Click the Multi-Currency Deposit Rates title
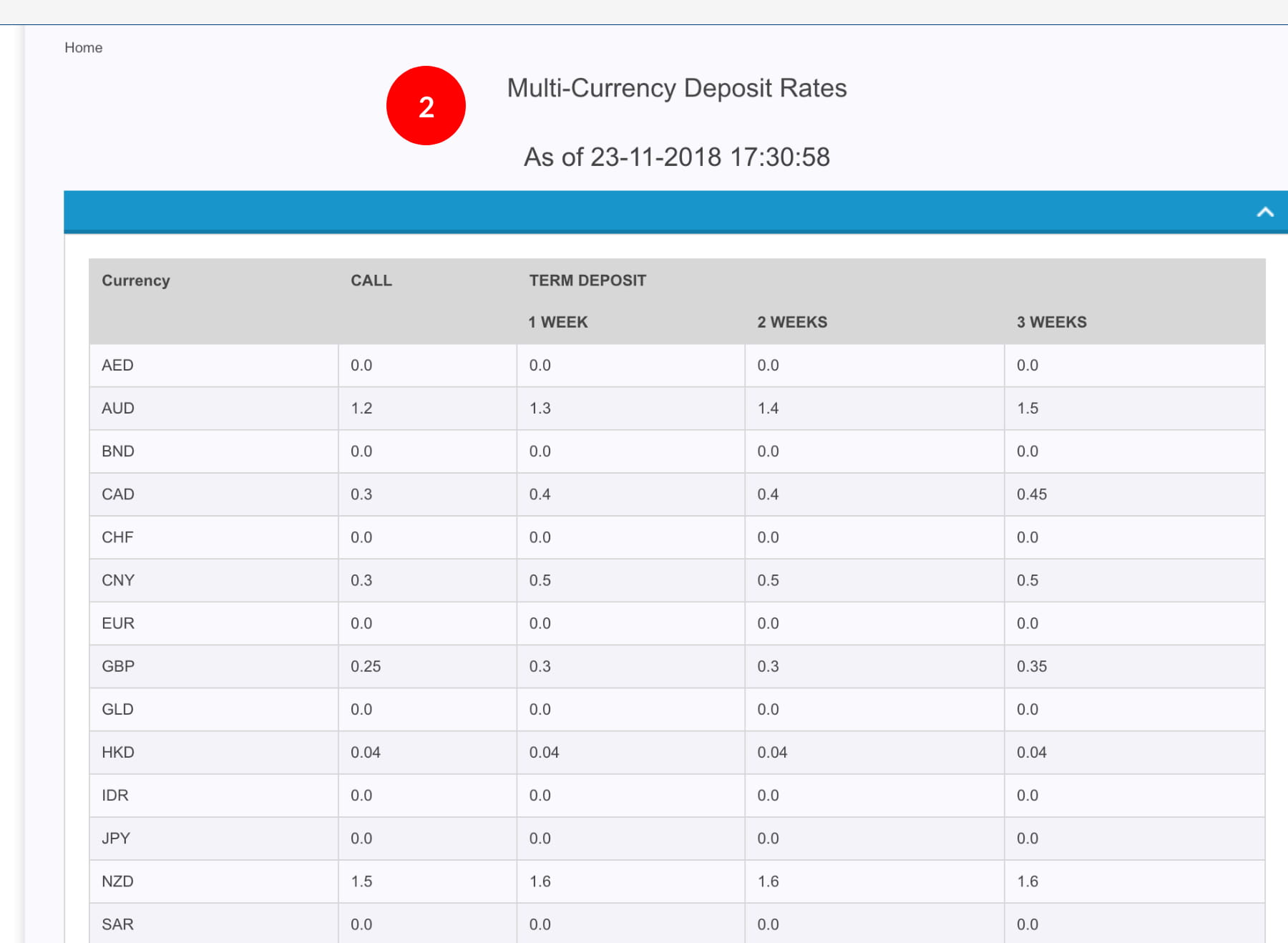 676,88
